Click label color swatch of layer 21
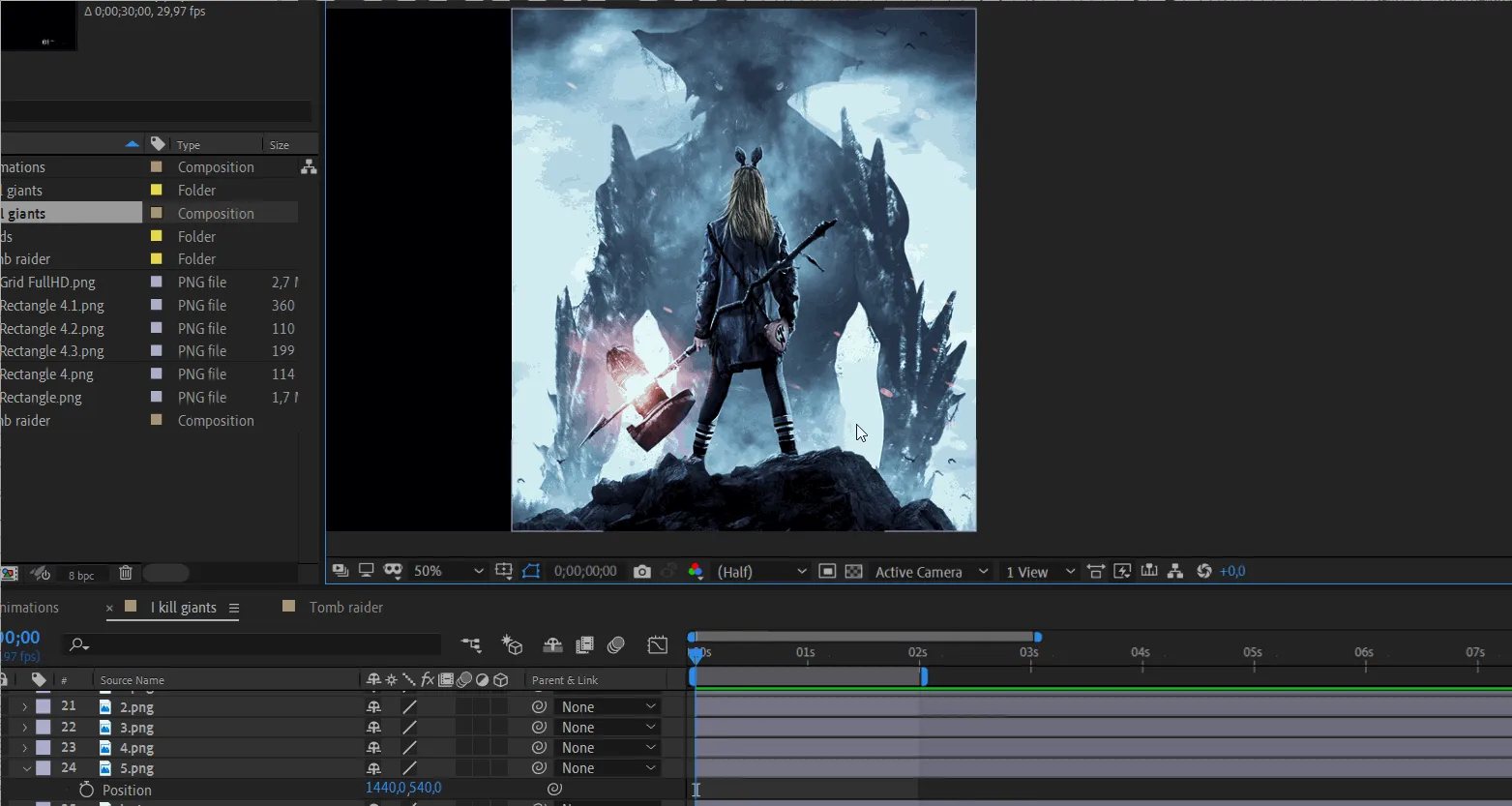This screenshot has width=1512, height=806. (44, 706)
